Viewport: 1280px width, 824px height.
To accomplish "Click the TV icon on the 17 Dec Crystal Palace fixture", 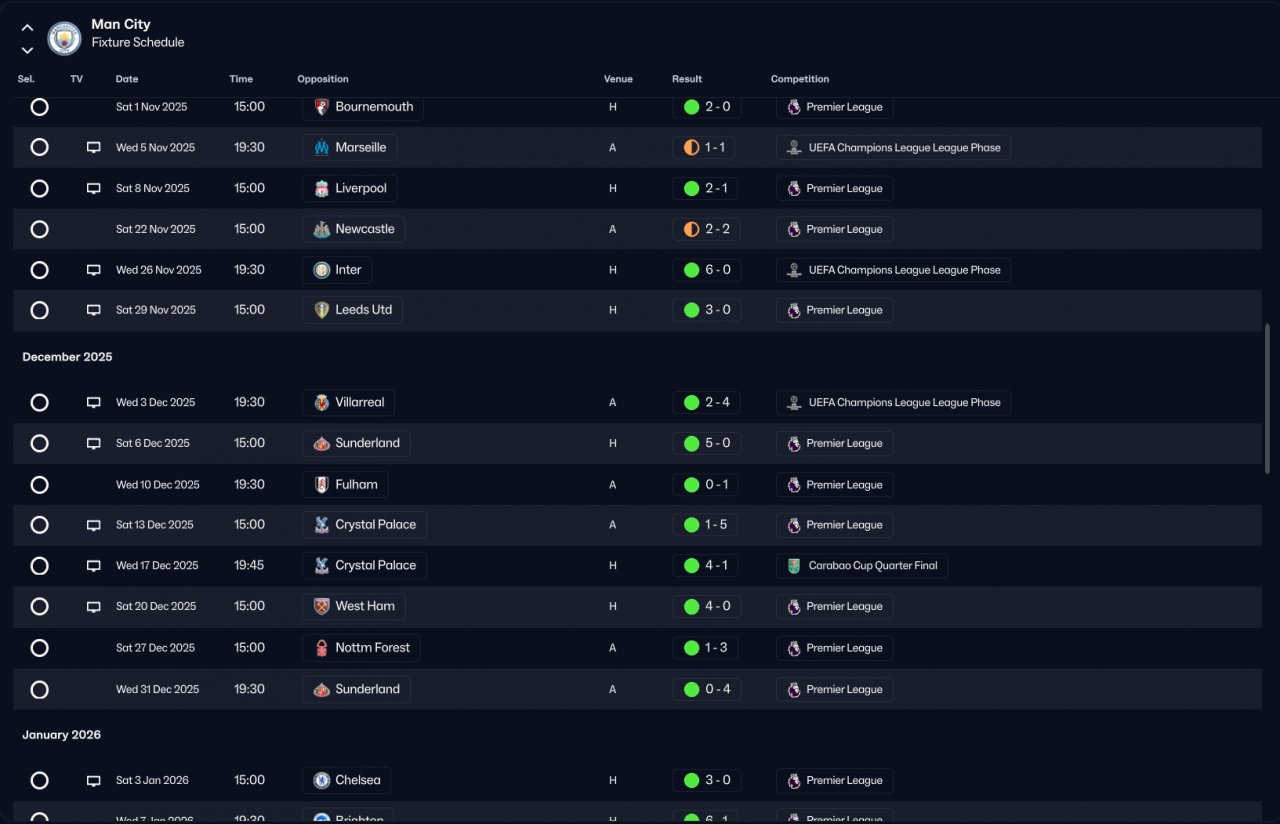I will (94, 566).
